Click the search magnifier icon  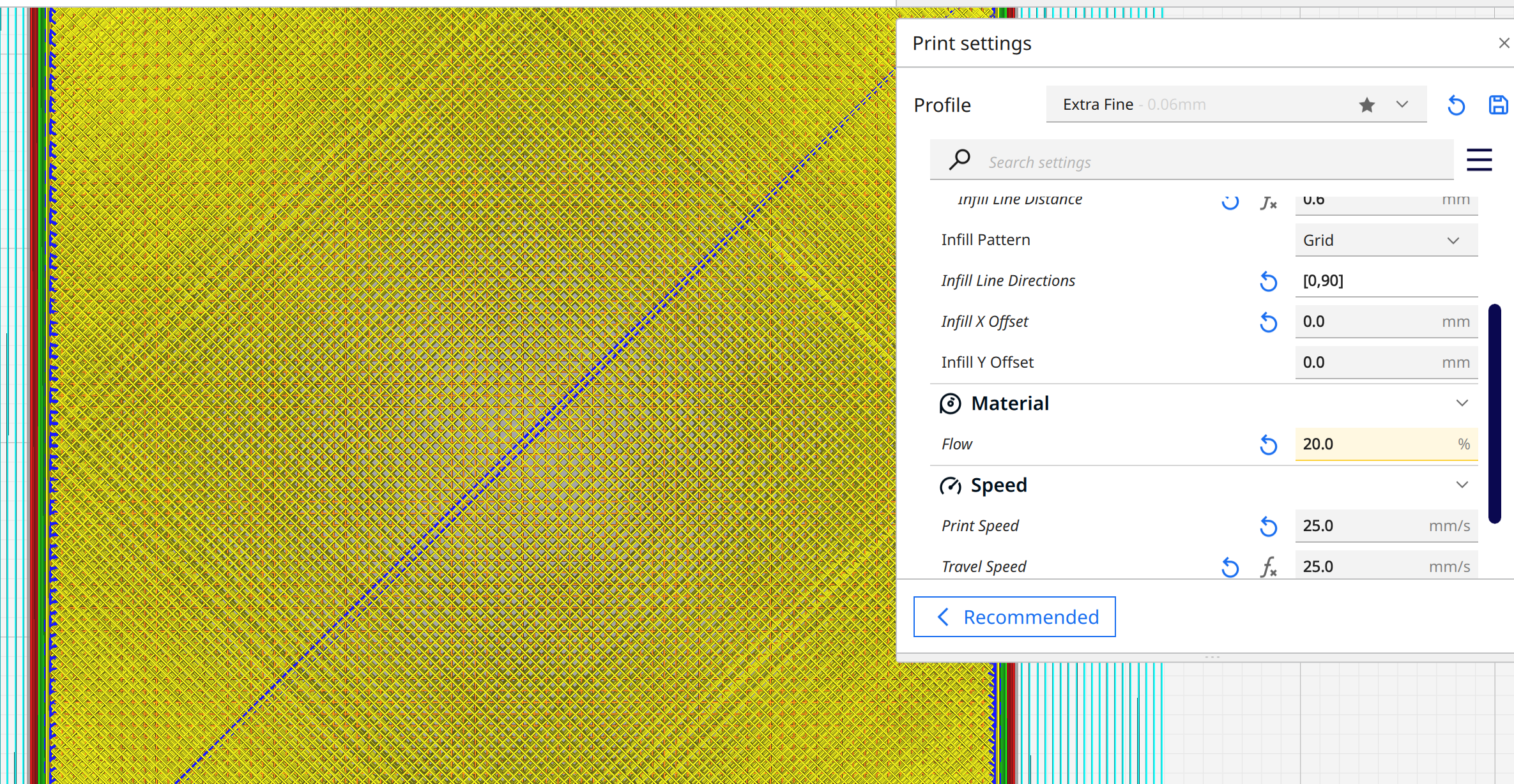click(x=960, y=160)
